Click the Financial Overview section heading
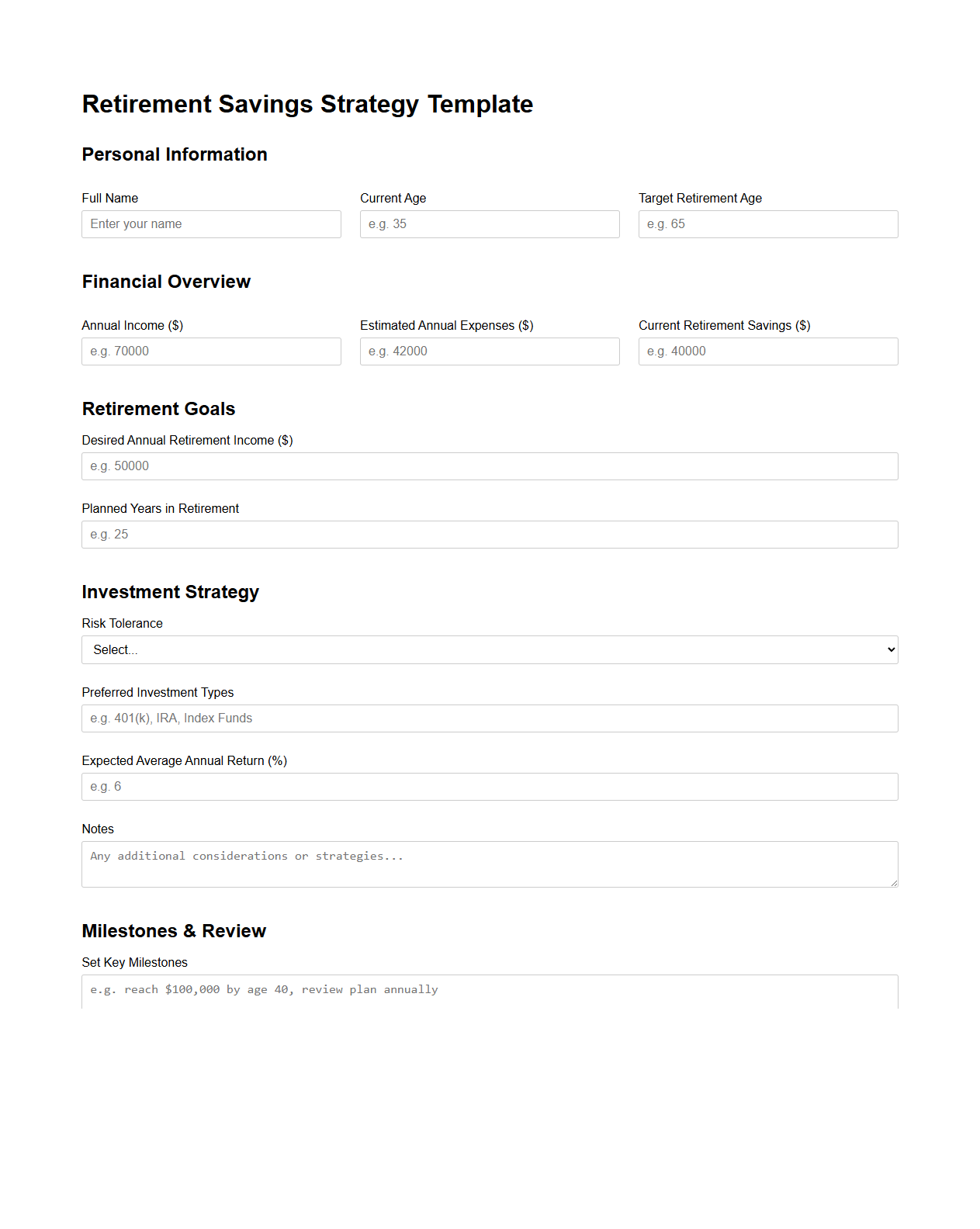 (165, 282)
